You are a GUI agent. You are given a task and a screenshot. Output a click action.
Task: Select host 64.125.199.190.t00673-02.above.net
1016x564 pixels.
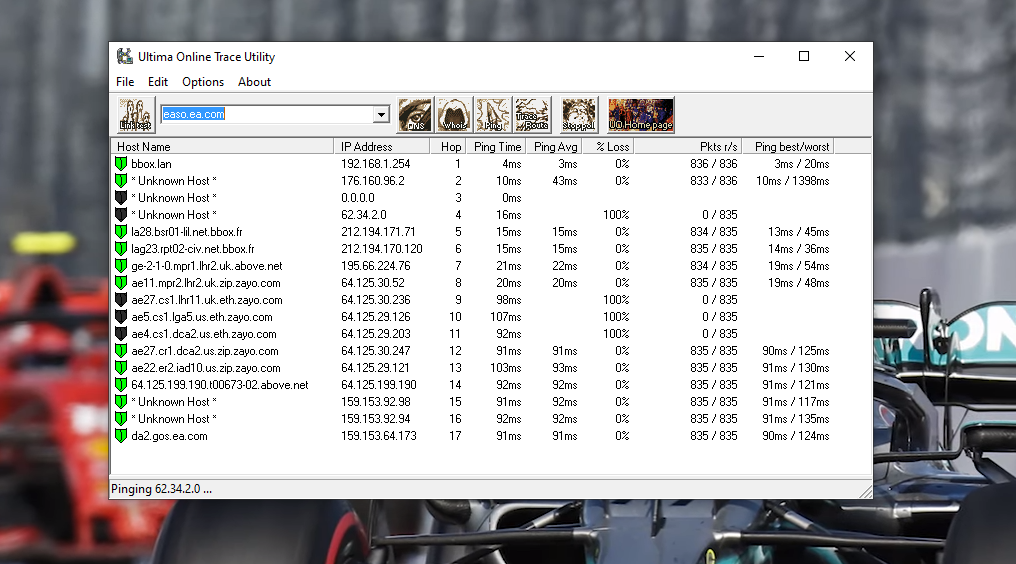220,385
